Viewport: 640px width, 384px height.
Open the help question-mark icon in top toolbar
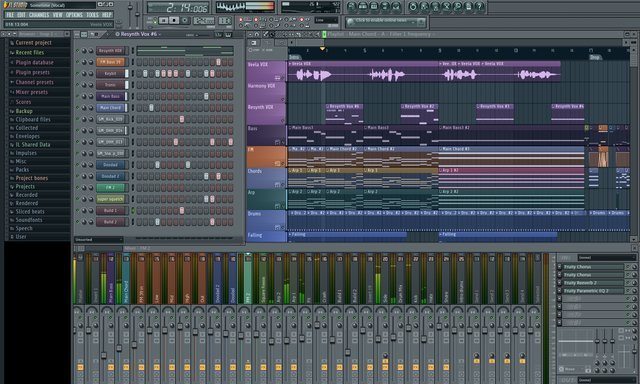pyautogui.click(x=480, y=7)
